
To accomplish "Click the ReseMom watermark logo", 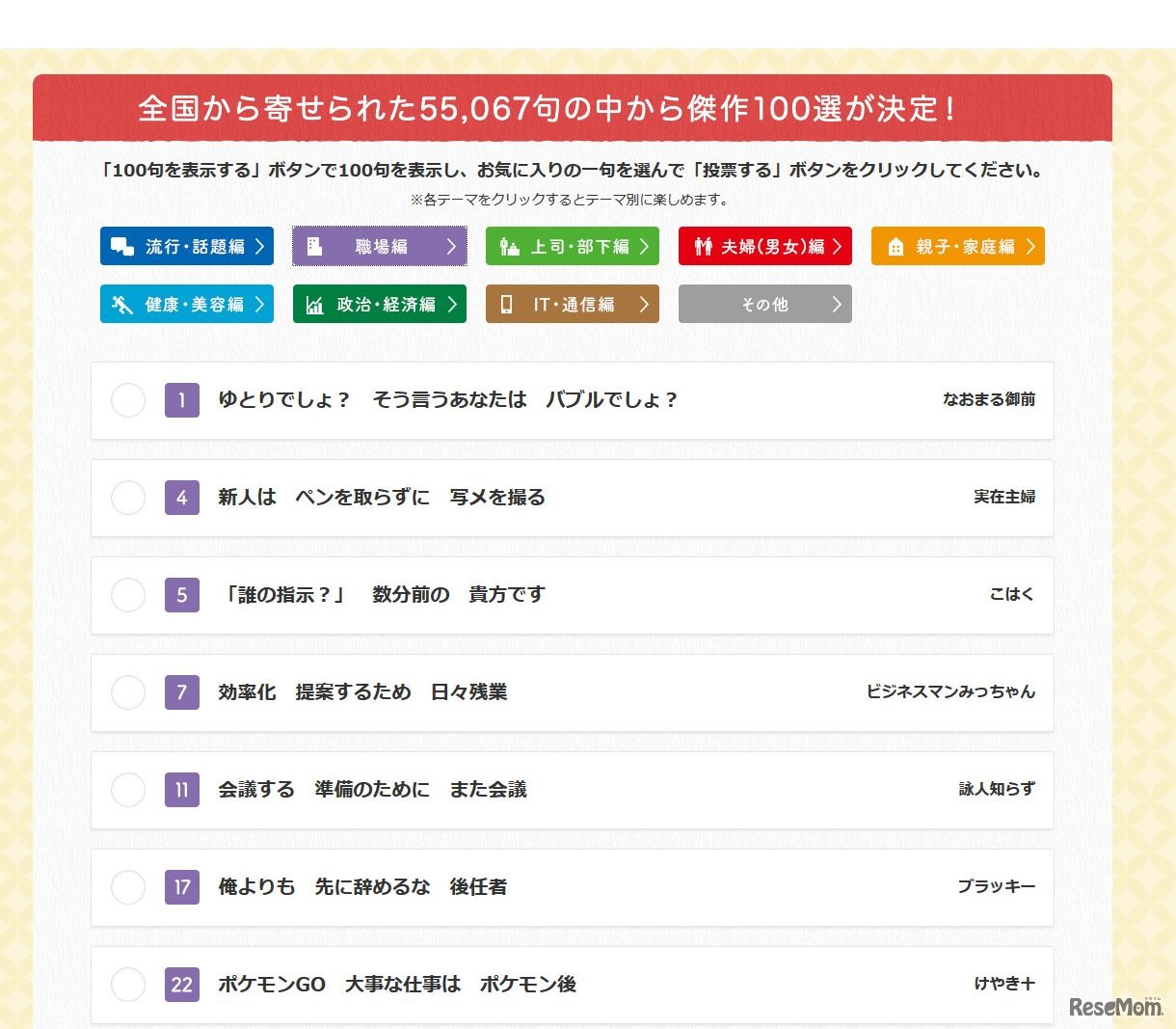I will [1115, 1007].
